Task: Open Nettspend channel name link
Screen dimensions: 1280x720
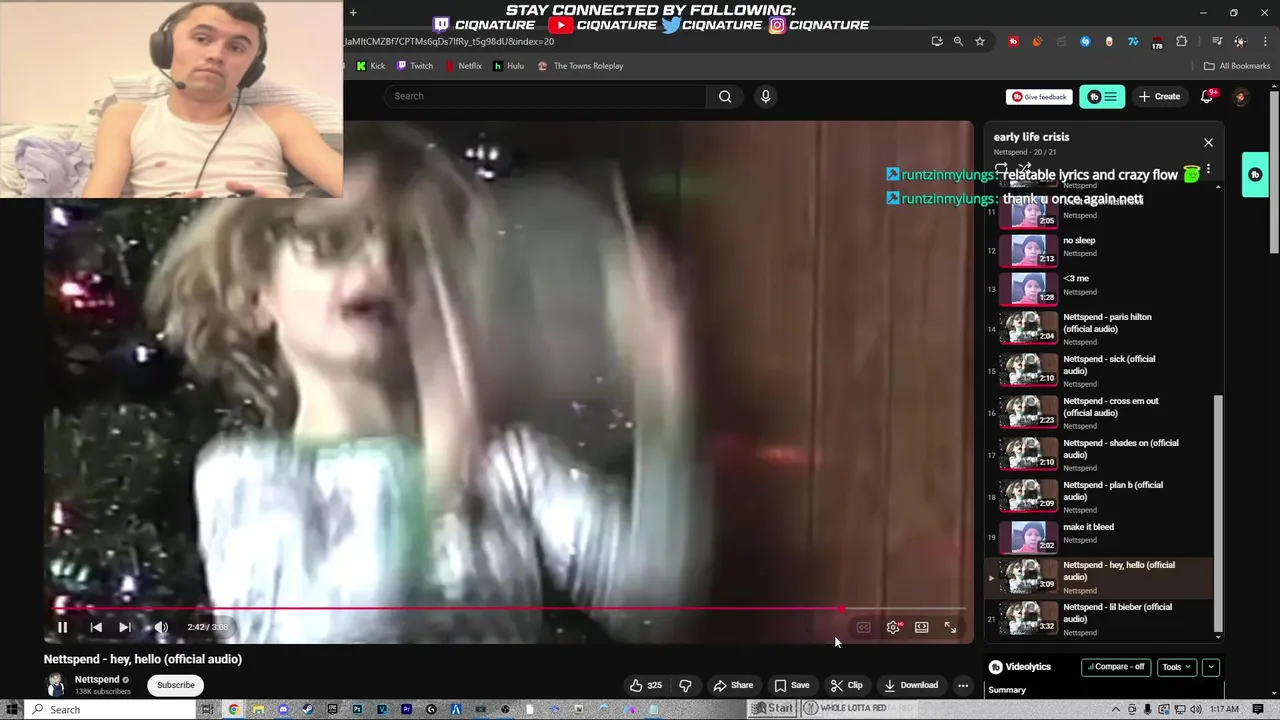Action: point(97,679)
